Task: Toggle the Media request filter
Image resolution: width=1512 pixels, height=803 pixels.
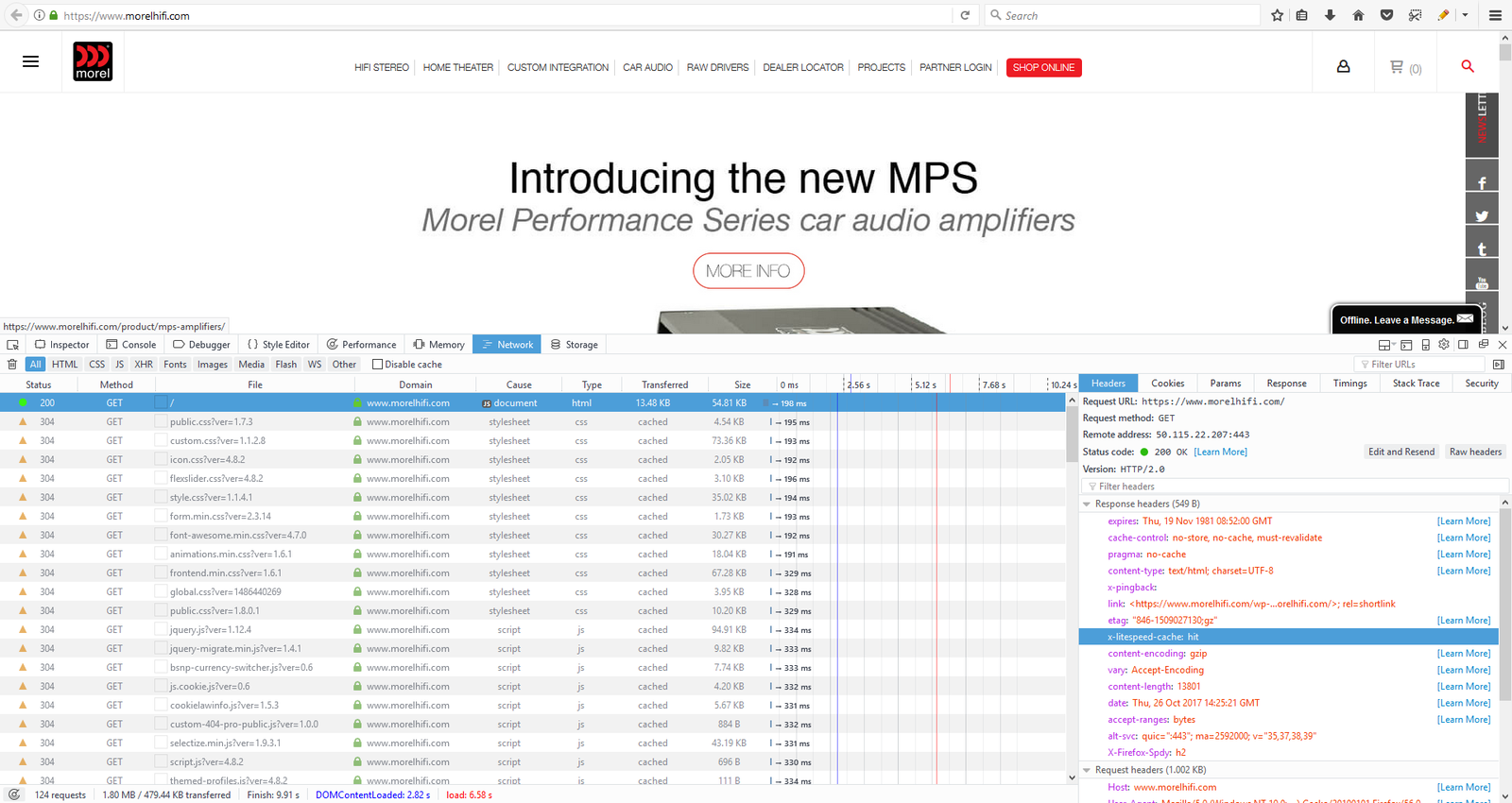Action: click(x=251, y=365)
